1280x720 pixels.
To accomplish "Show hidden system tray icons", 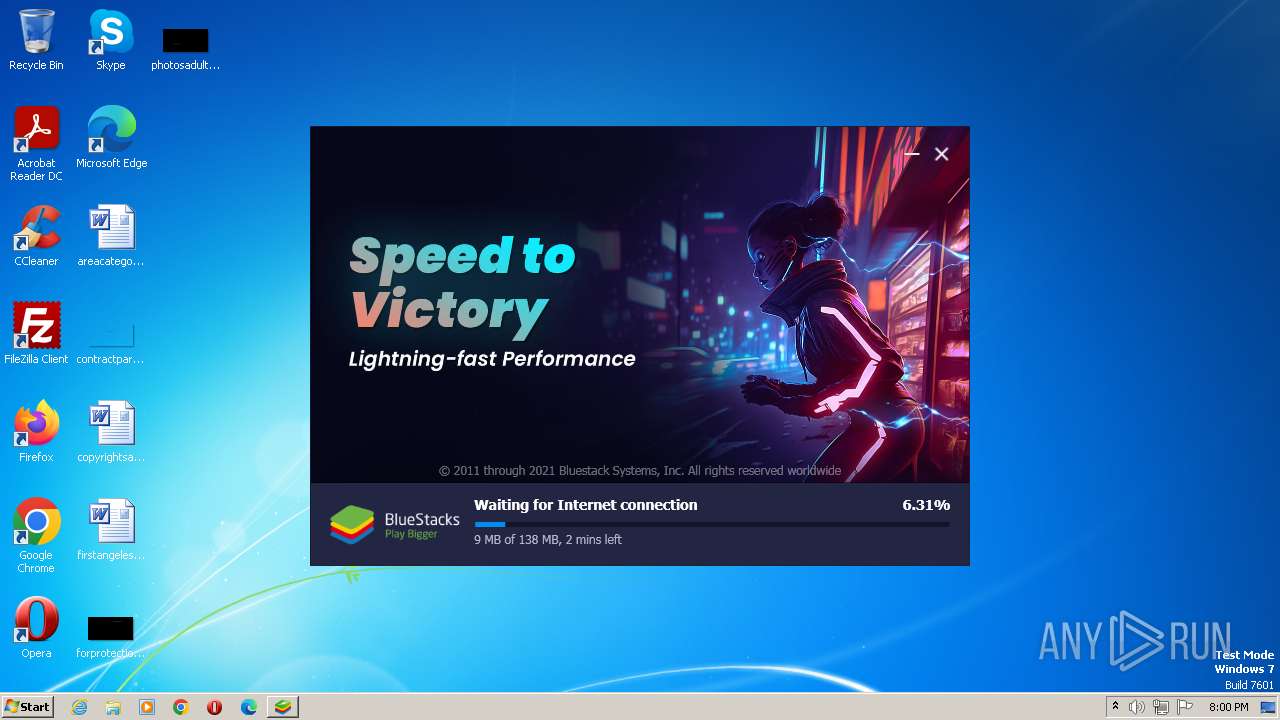I will 1115,707.
